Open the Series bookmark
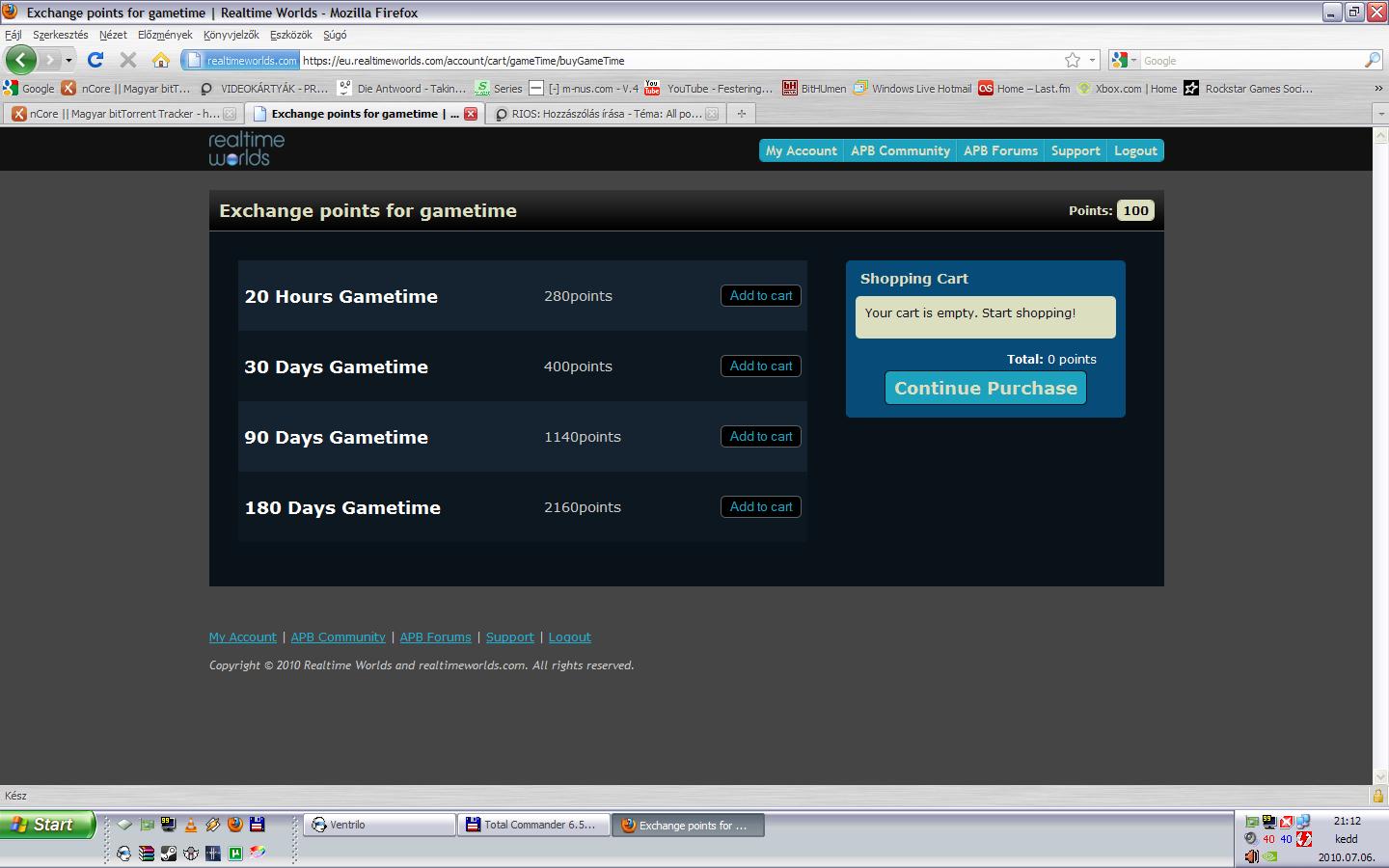The width and height of the screenshot is (1389, 868). pyautogui.click(x=499, y=88)
